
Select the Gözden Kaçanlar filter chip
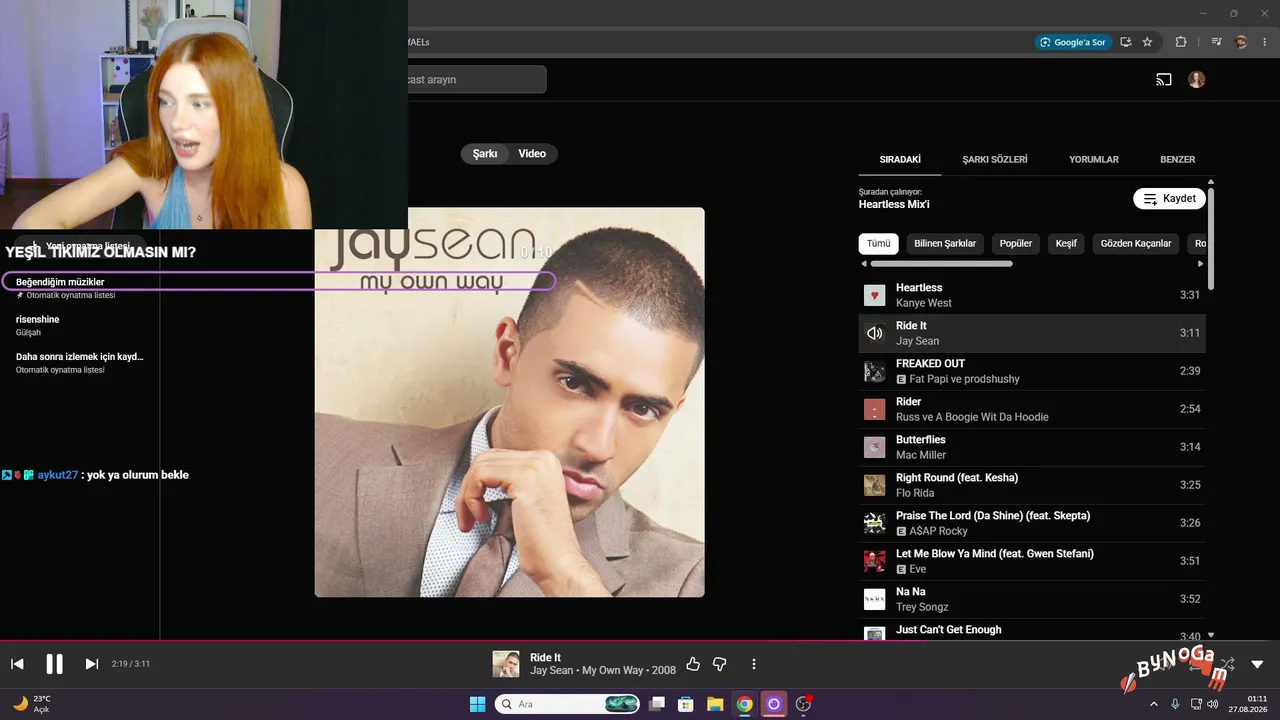1136,244
